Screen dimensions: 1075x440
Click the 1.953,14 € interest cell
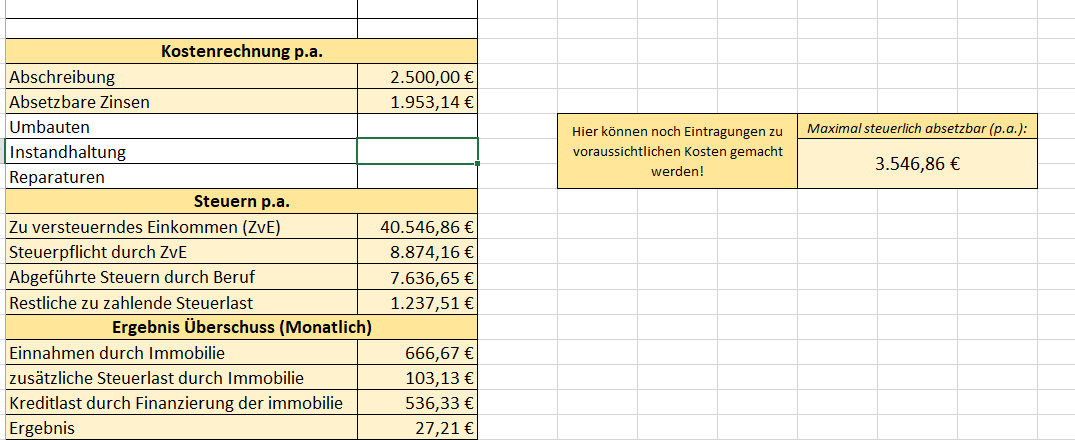(417, 102)
